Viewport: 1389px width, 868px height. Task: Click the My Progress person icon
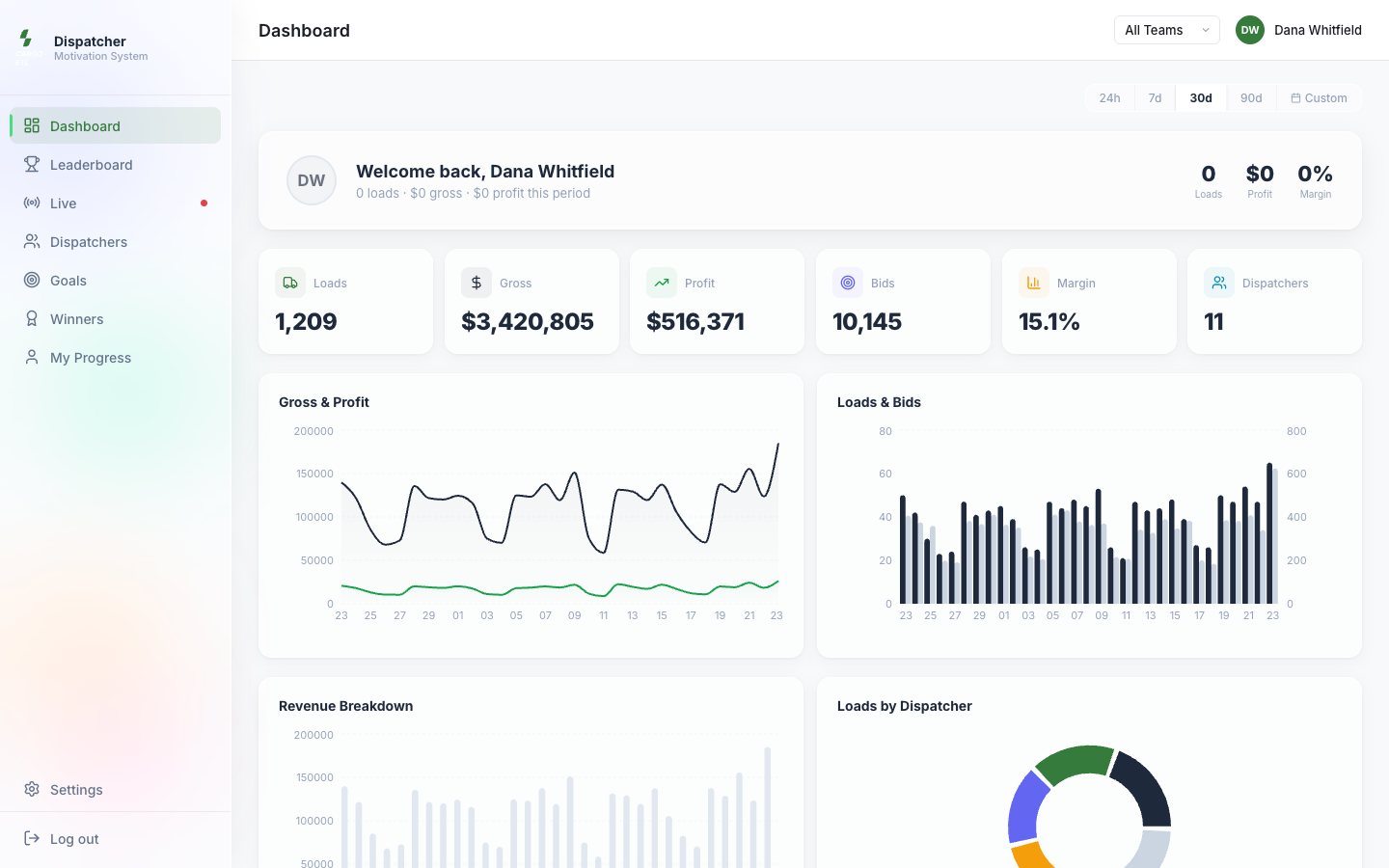tap(32, 357)
